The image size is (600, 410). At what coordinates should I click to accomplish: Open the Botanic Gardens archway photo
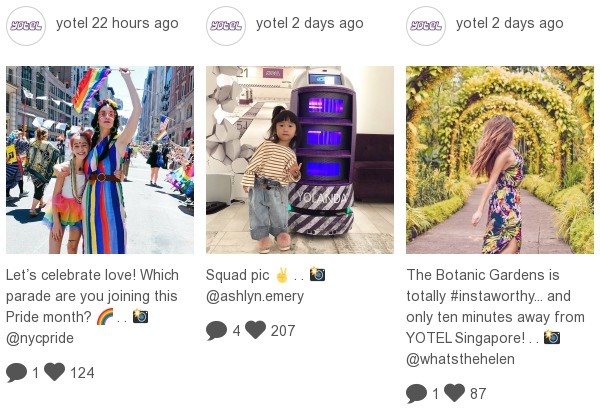(x=500, y=160)
